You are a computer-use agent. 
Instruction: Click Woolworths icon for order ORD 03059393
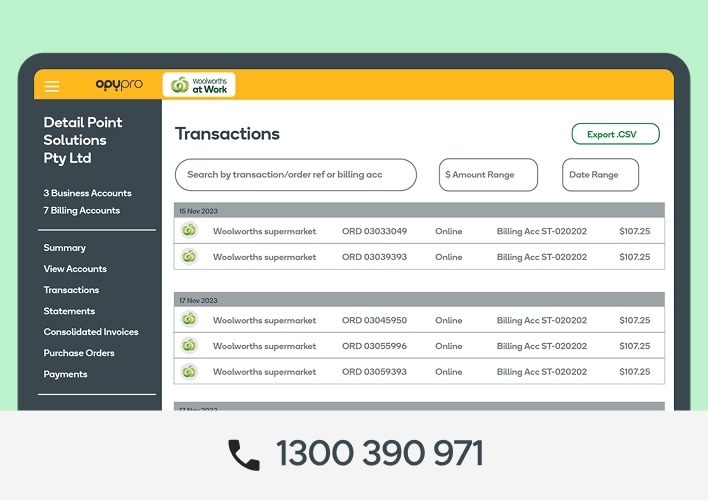pyautogui.click(x=189, y=372)
